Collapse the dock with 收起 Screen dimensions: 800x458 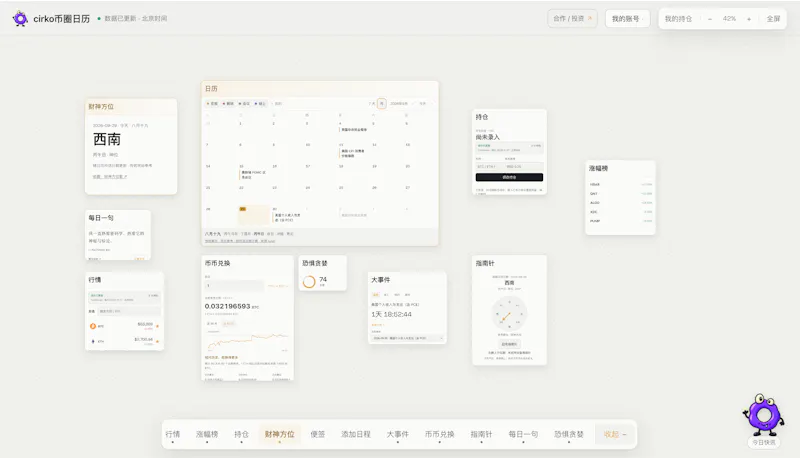(615, 434)
